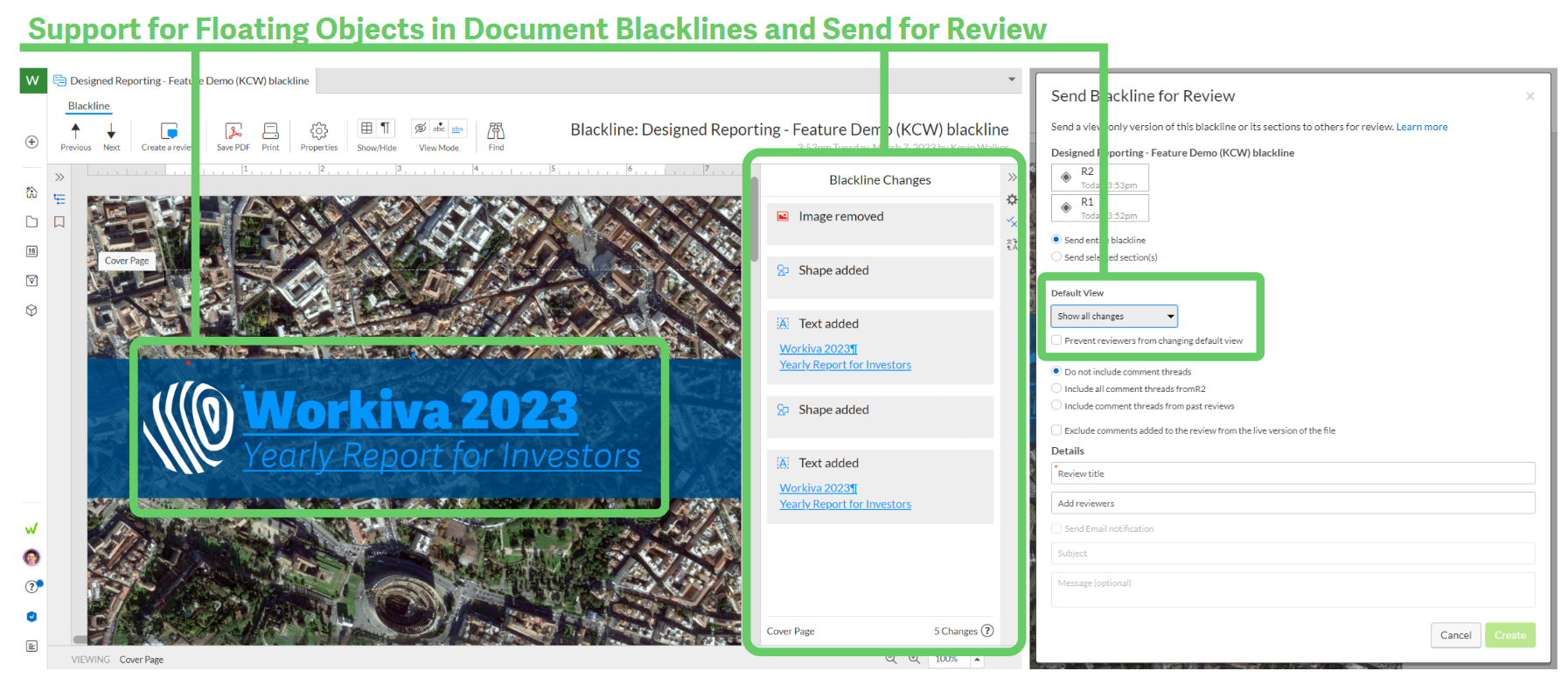The image size is (1568, 685).
Task: Expand the left outline panel chevrons
Action: pos(59,177)
